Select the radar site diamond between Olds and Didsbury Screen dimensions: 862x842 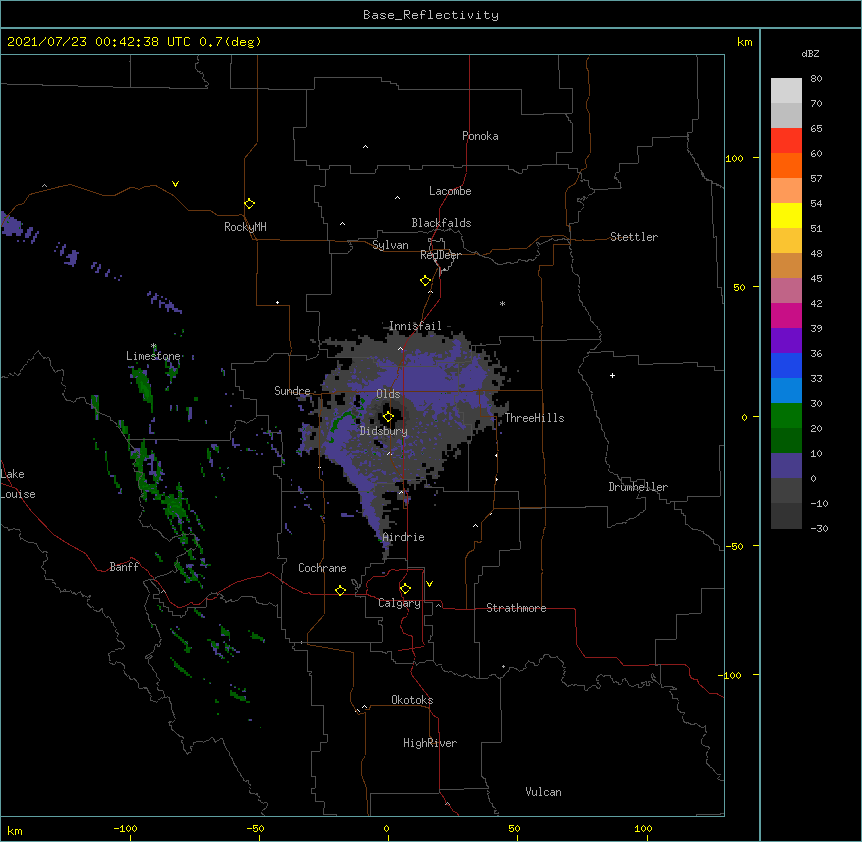[388, 416]
